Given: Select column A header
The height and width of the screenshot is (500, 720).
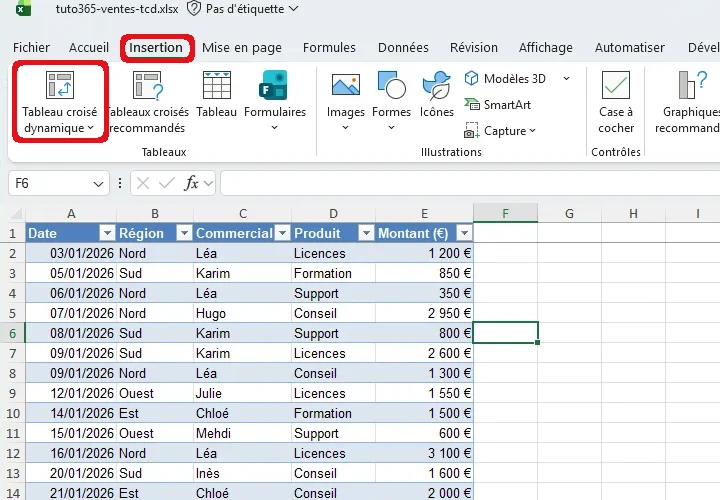Looking at the screenshot, I should (x=71, y=213).
